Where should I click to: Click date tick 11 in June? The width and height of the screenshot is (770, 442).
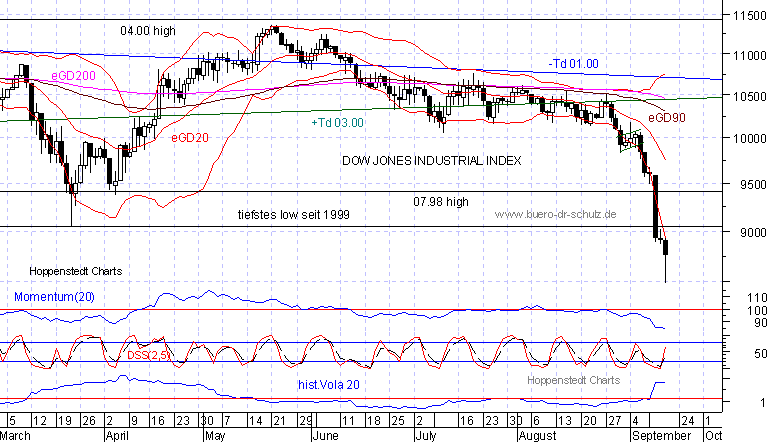point(347,421)
